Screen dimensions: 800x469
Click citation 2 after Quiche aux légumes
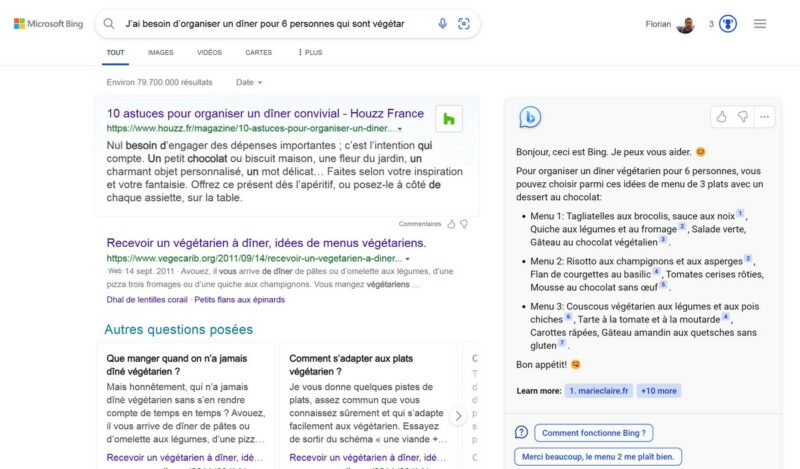click(682, 226)
